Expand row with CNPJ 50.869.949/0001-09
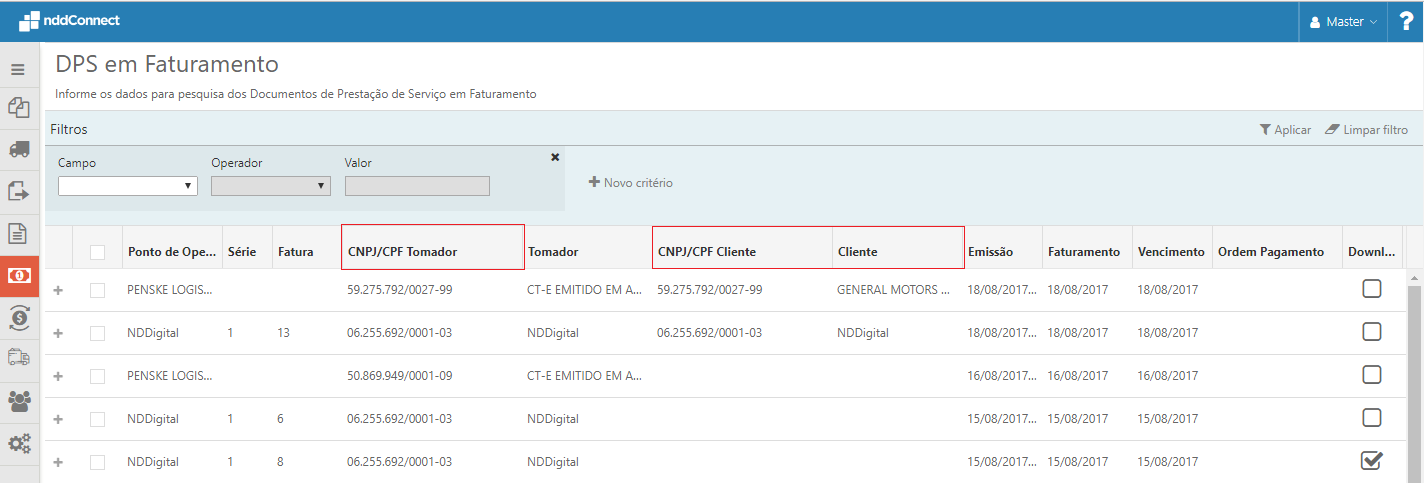1424x488 pixels. tap(58, 376)
